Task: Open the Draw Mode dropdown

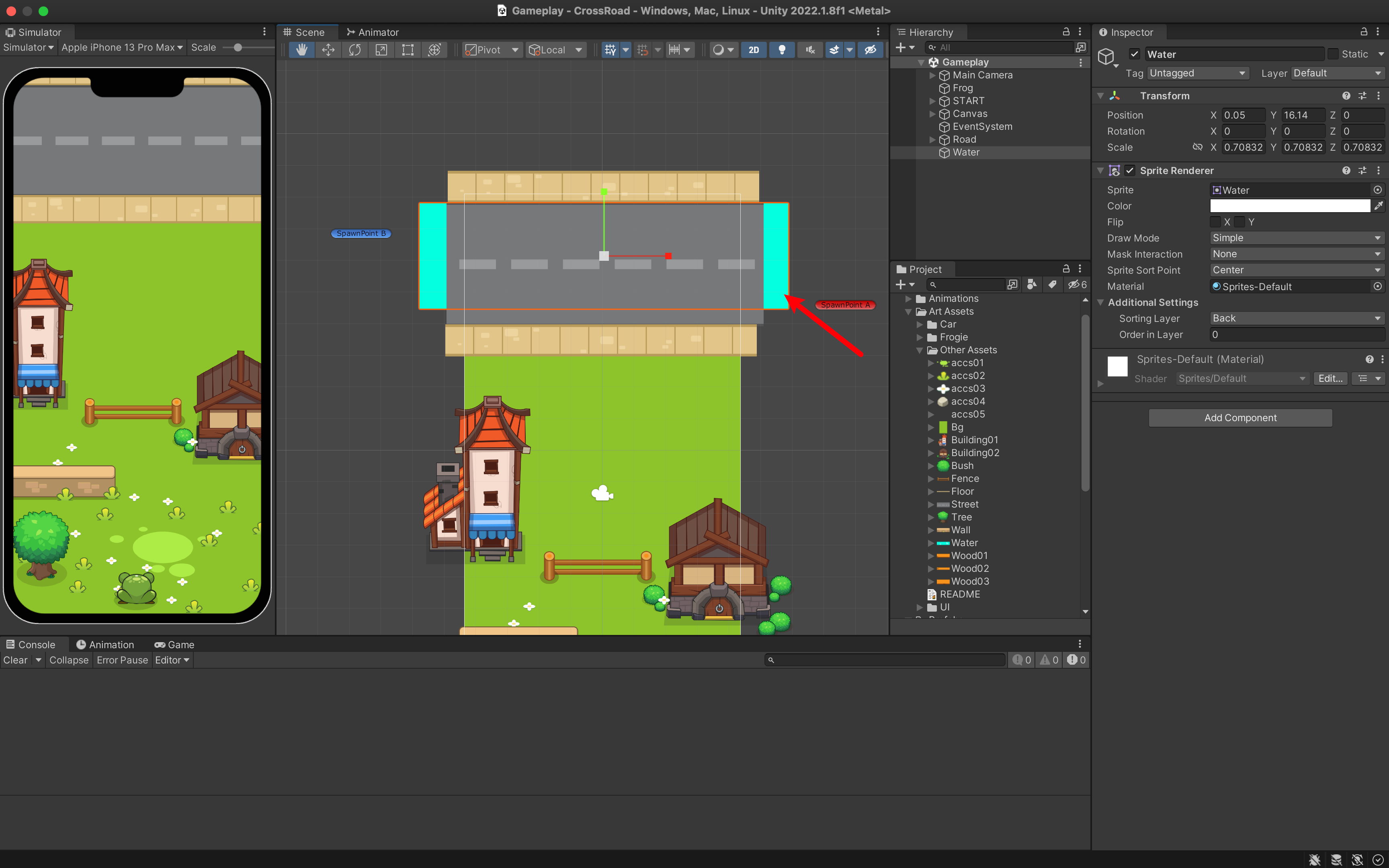Action: [x=1297, y=237]
